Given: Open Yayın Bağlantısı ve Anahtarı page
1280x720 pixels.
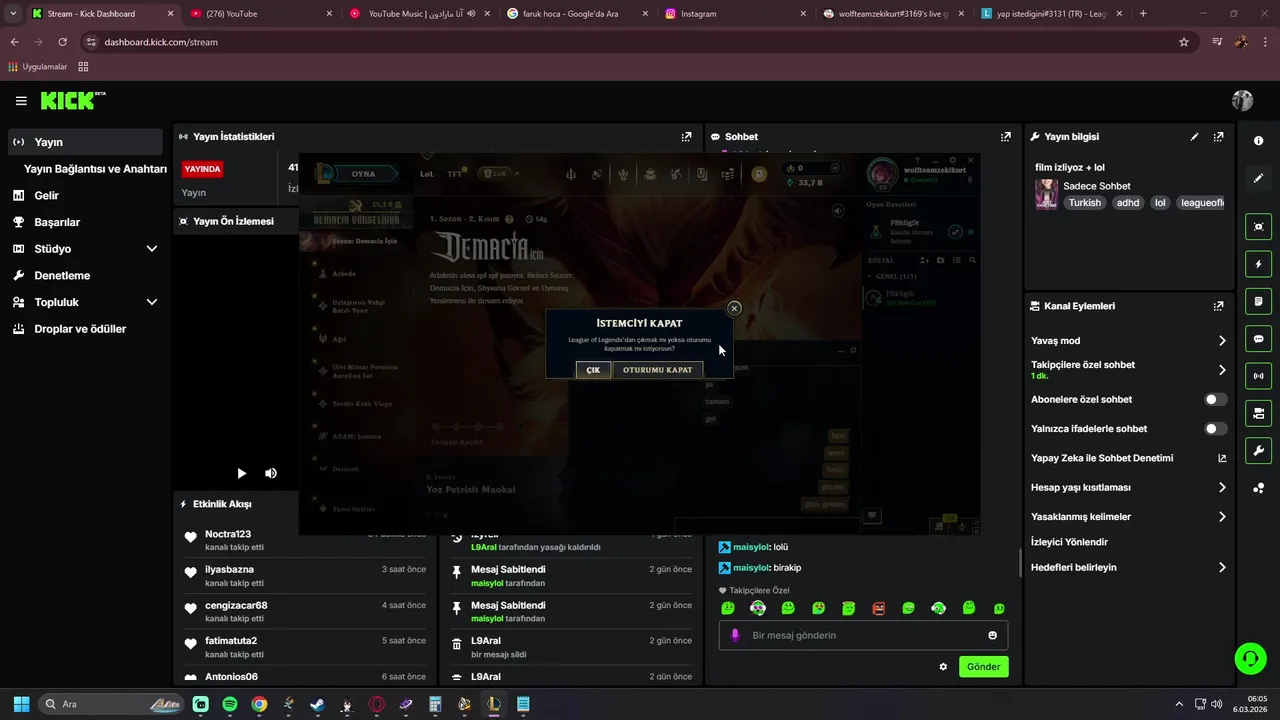Looking at the screenshot, I should (95, 169).
